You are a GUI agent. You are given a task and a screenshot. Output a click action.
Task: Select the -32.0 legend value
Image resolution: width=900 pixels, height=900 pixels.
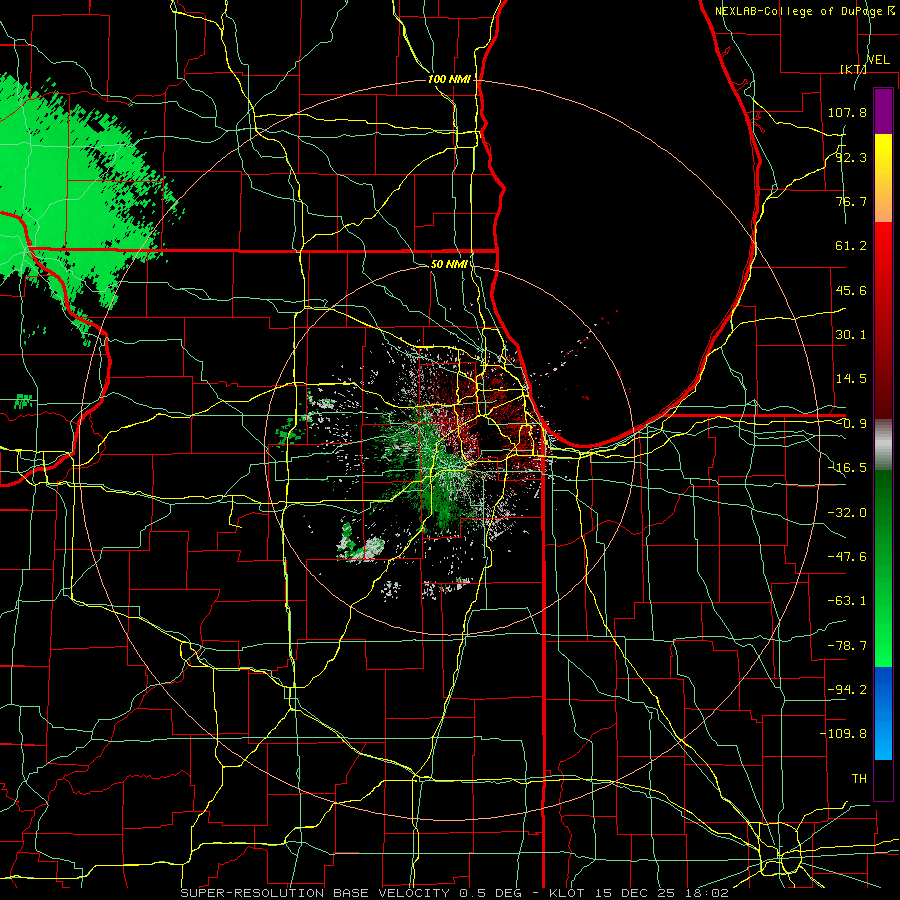point(847,513)
